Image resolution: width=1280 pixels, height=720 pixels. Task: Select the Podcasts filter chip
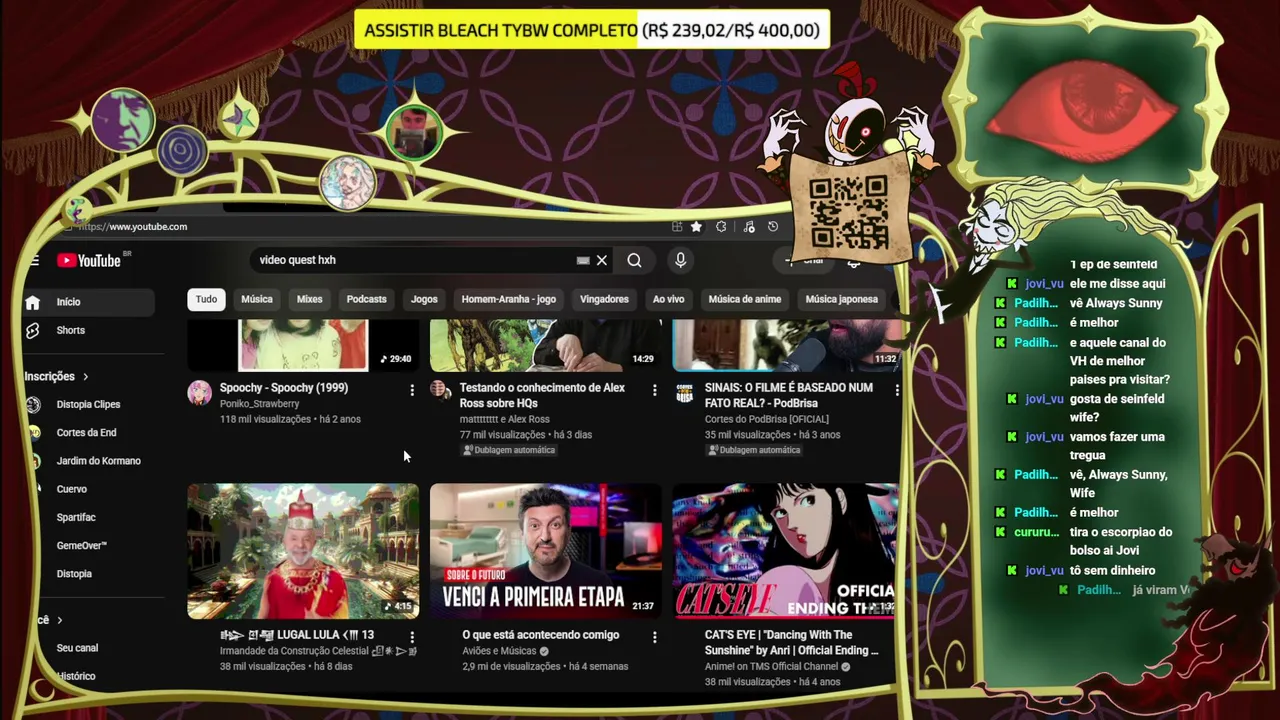[x=366, y=299]
